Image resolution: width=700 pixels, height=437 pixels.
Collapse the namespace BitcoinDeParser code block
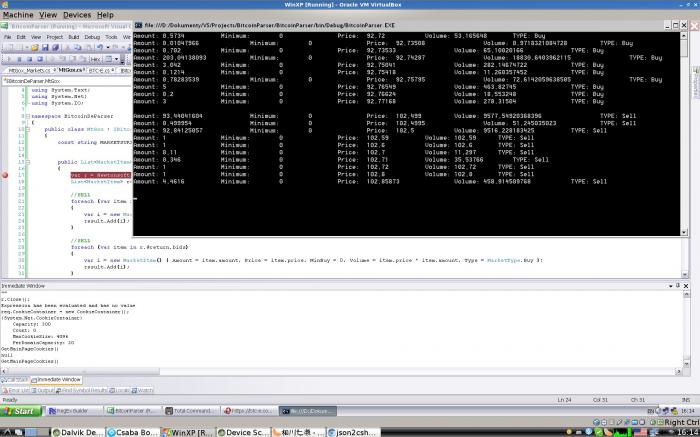(28, 116)
